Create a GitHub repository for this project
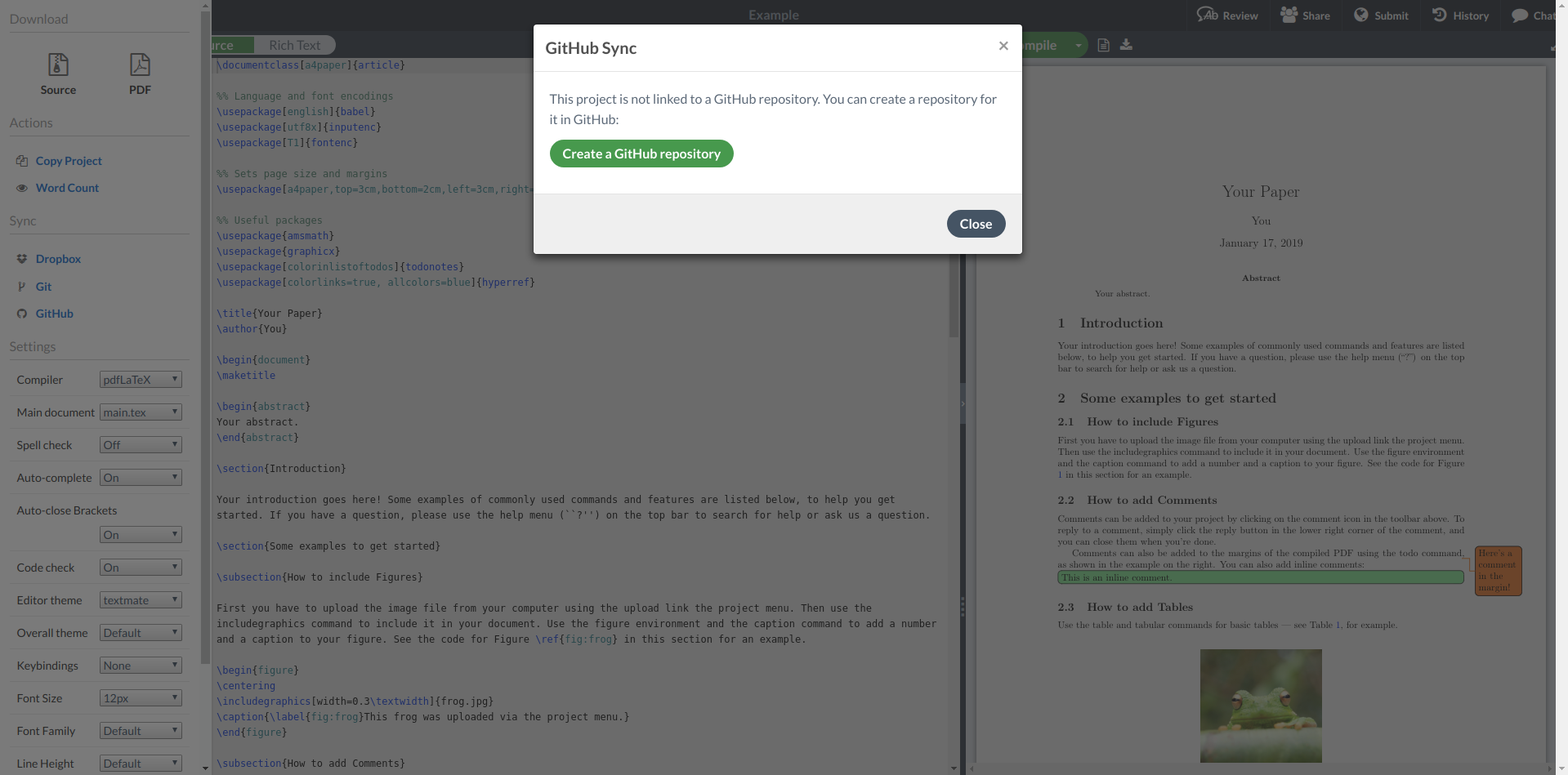1568x775 pixels. coord(641,154)
